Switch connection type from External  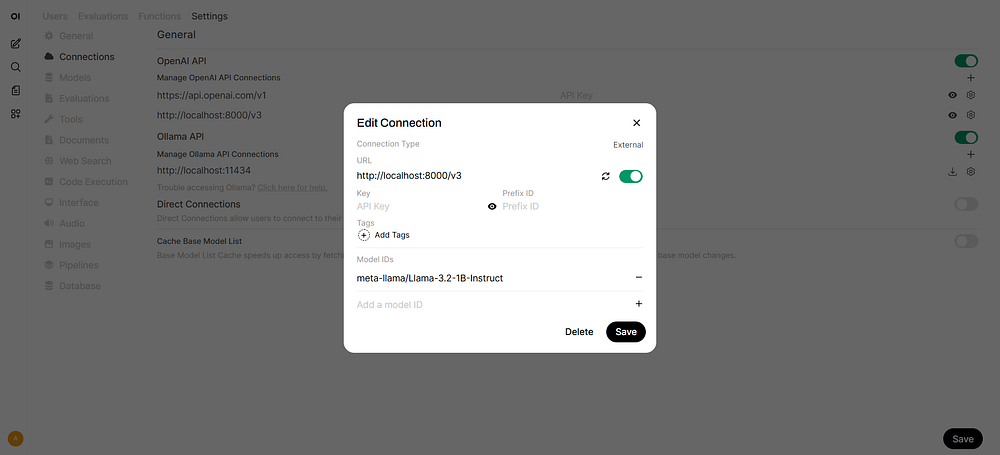point(628,145)
